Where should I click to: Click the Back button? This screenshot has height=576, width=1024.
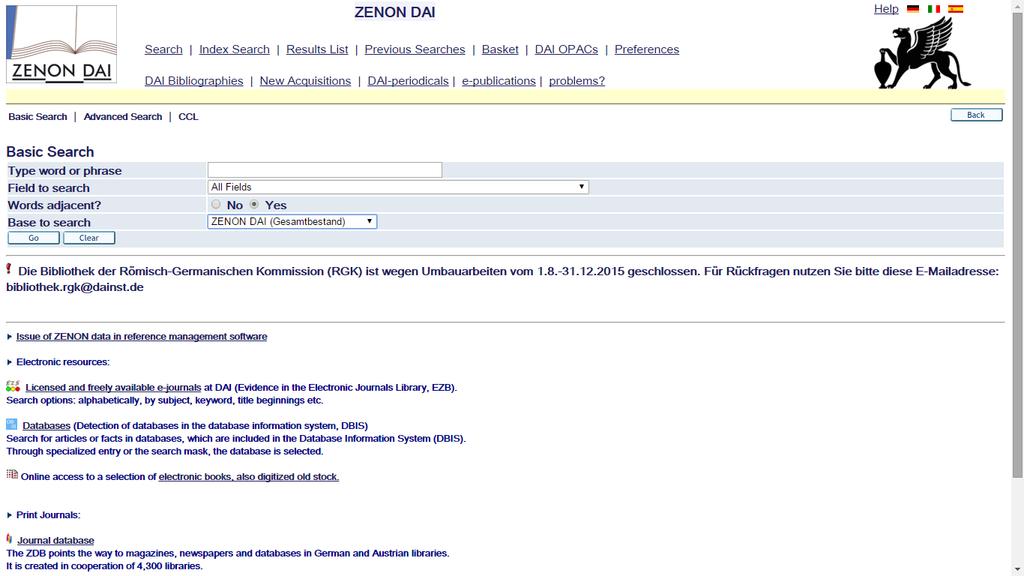[976, 115]
